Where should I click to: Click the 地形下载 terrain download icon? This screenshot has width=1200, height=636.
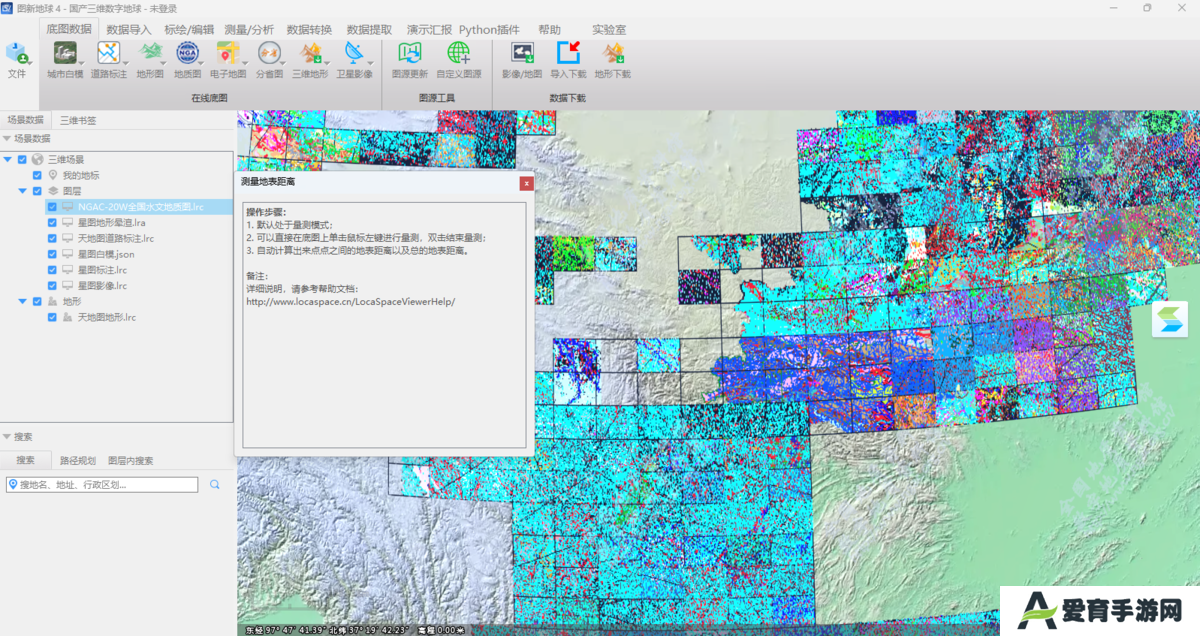612,53
